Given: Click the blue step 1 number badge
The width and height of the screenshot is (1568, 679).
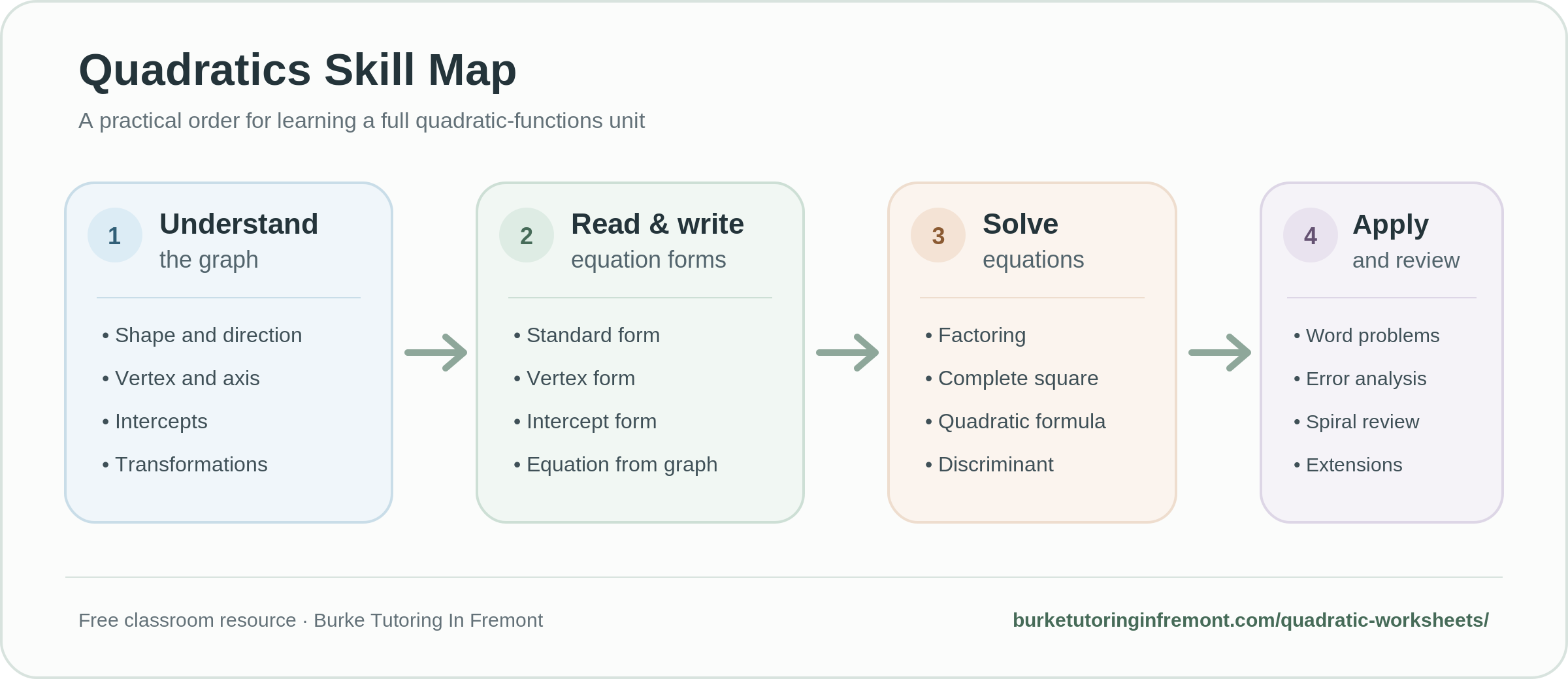Looking at the screenshot, I should point(115,235).
